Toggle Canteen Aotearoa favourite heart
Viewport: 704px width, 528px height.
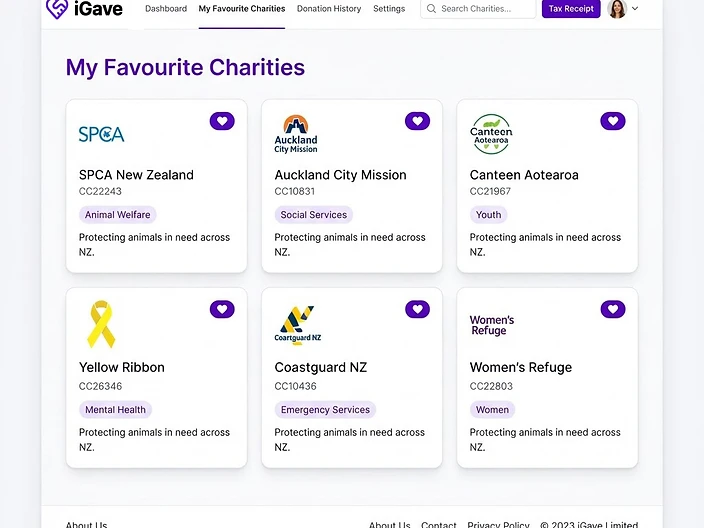[x=613, y=121]
